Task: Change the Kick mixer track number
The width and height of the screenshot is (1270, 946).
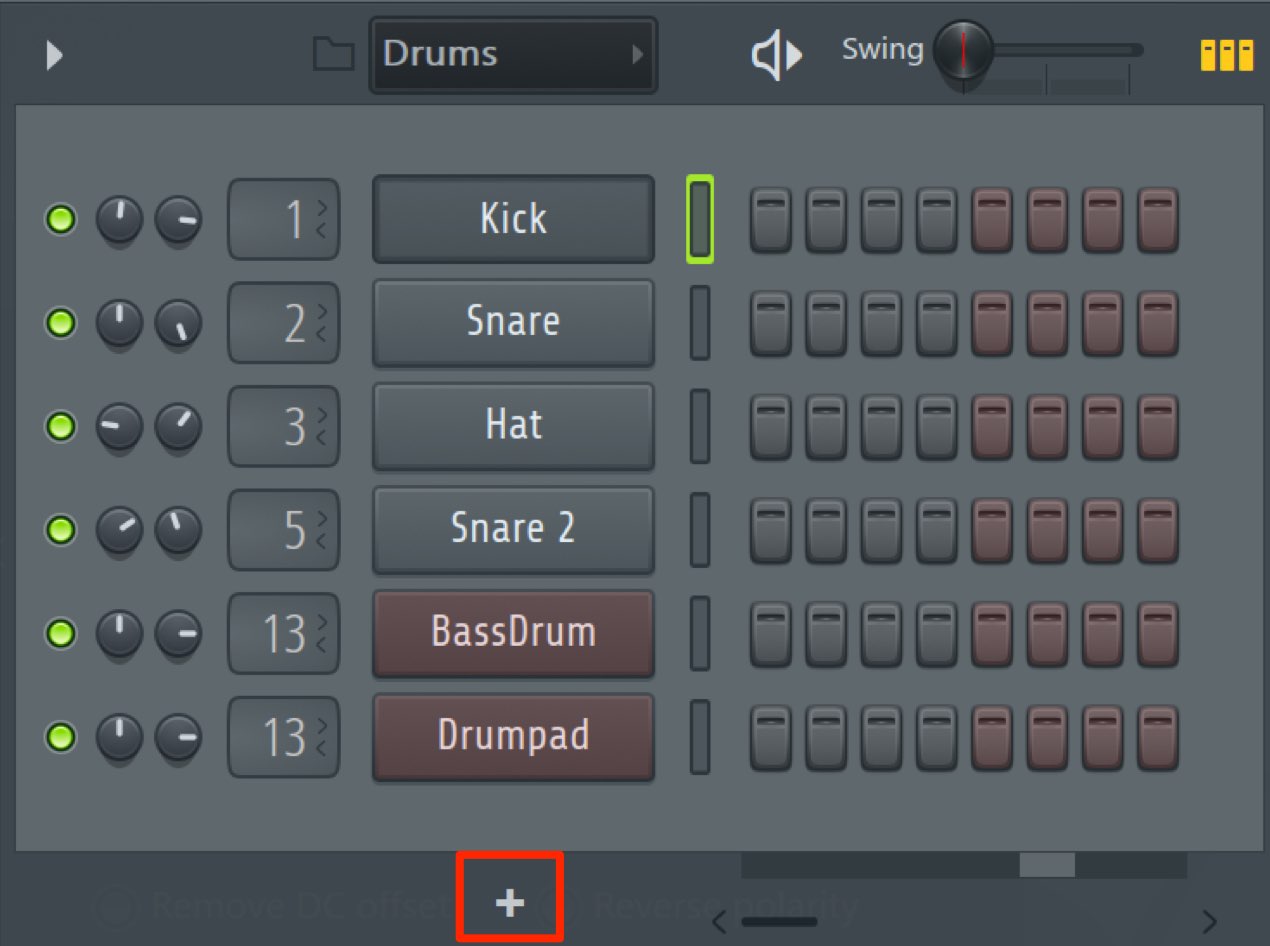Action: 284,219
